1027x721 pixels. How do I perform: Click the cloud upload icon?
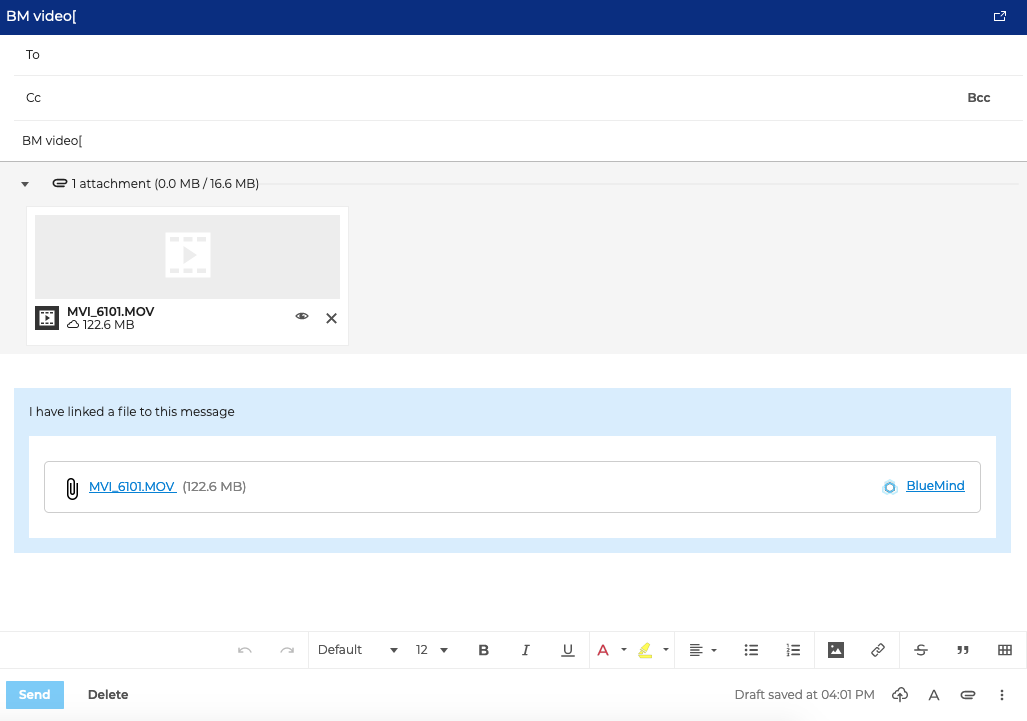(x=900, y=695)
